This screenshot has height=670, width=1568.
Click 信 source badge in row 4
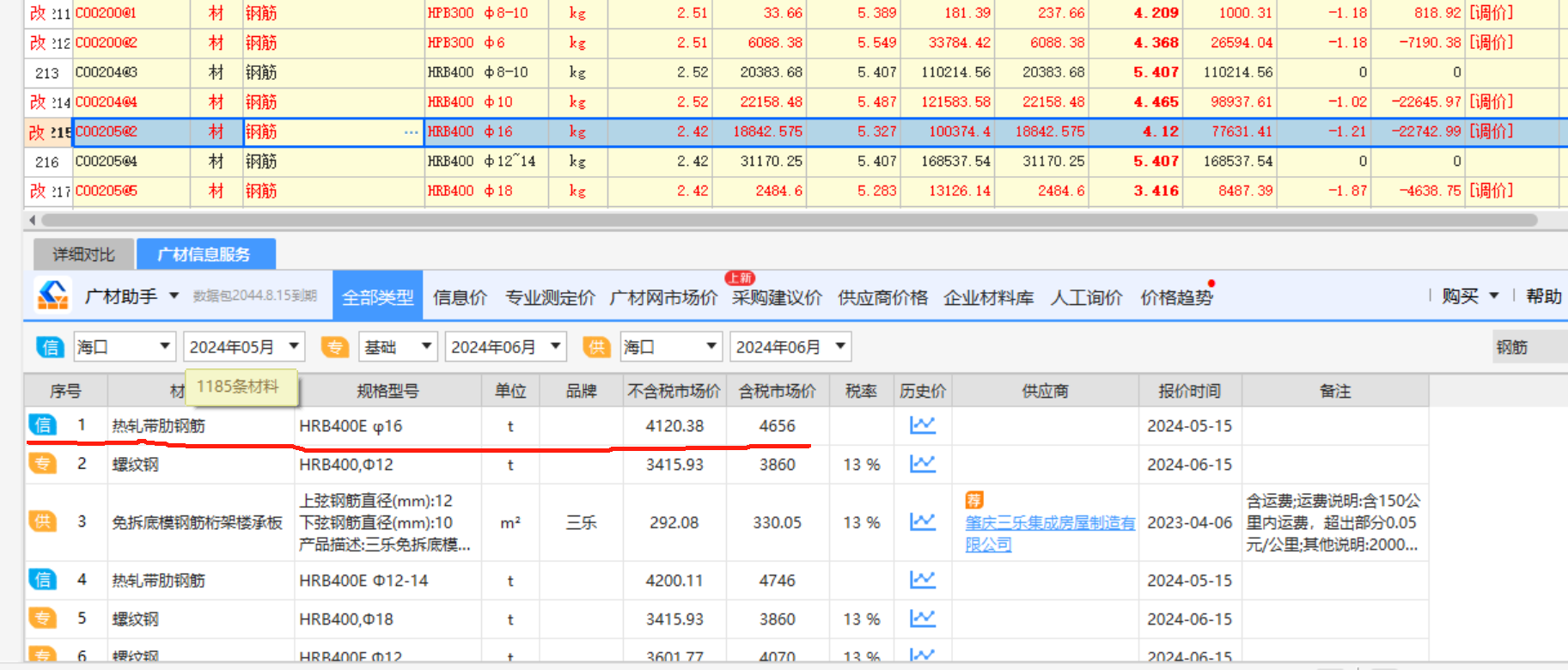point(43,580)
